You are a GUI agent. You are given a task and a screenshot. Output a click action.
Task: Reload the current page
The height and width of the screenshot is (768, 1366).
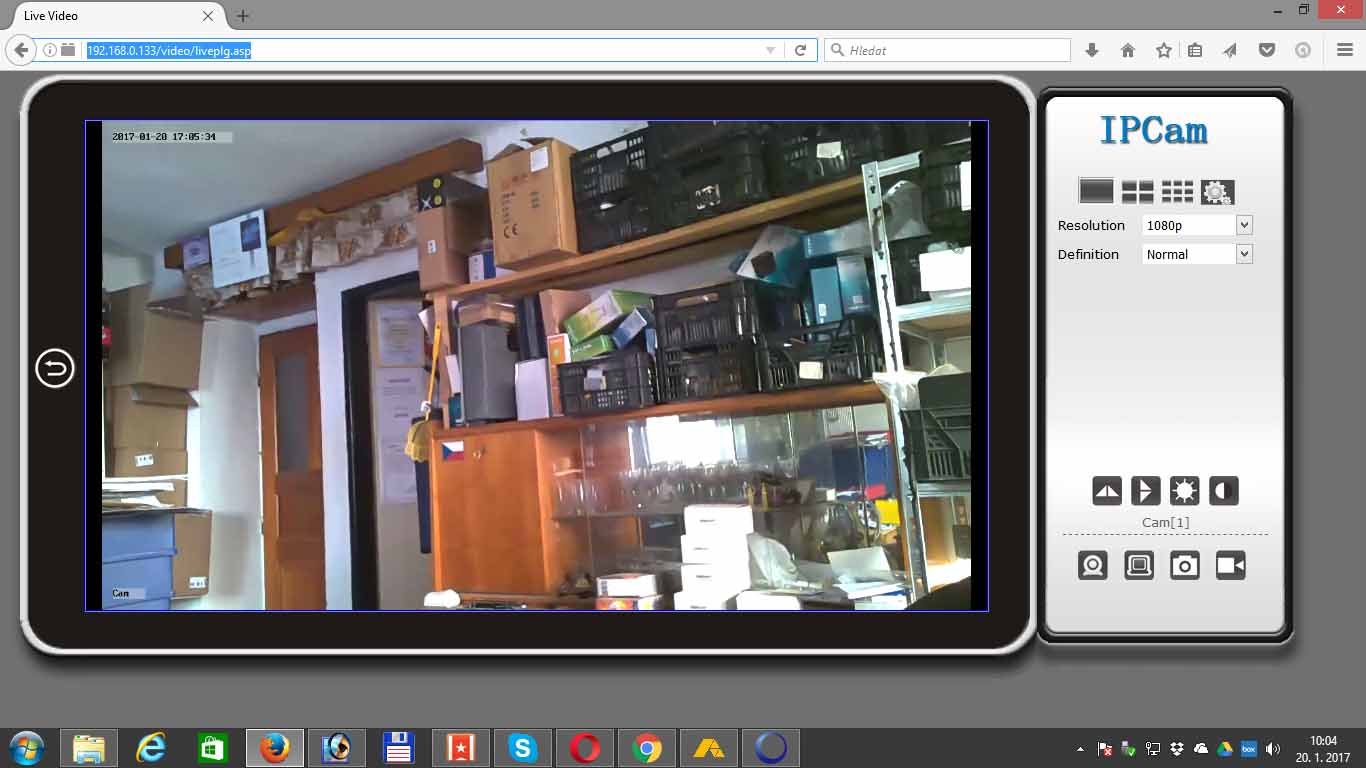pos(800,50)
